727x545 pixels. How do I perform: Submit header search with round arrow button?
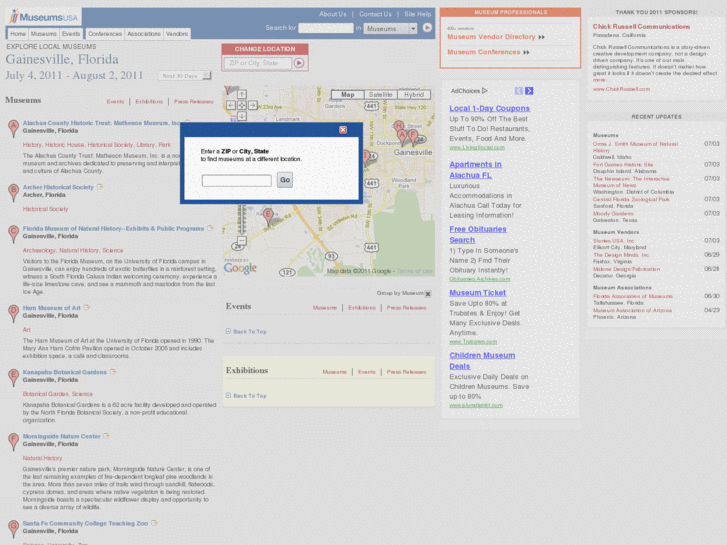pos(427,28)
